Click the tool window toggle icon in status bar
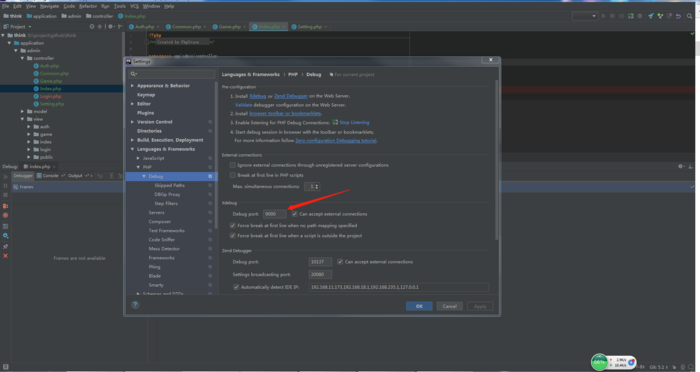This screenshot has width=700, height=372. pyautogui.click(x=5, y=367)
